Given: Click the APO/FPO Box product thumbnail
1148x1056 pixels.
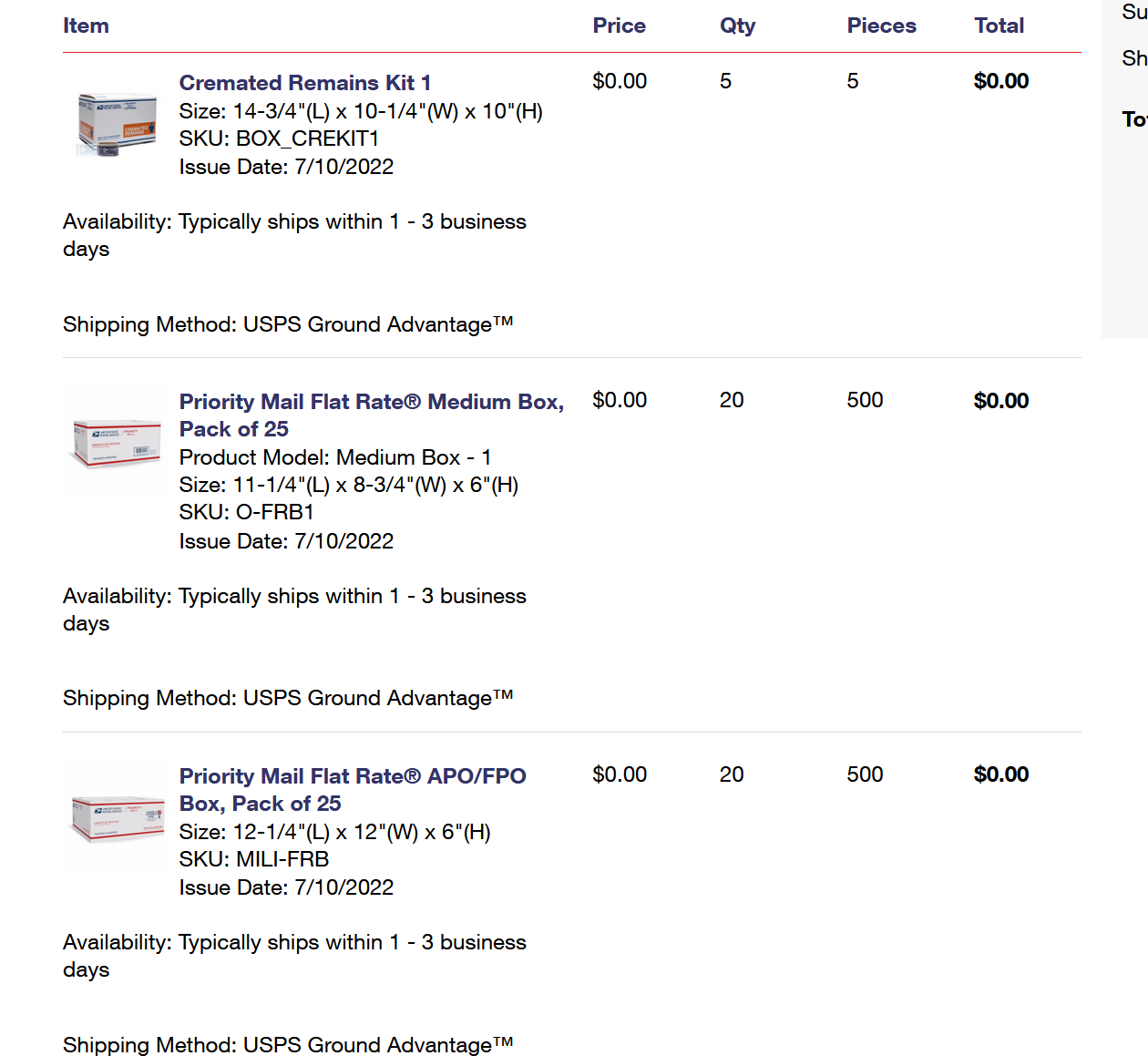Looking at the screenshot, I should (118, 818).
